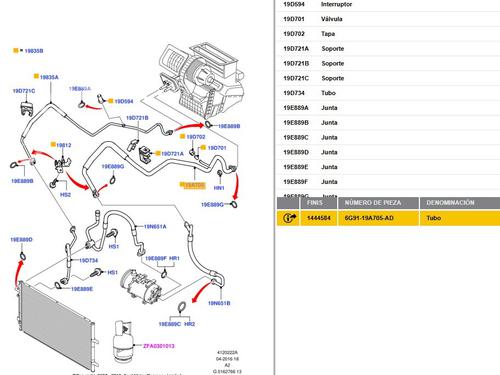Screen dimensions: 500x375
Task: Select the 19D734 Tubo row in list
Action: pyautogui.click(x=388, y=93)
